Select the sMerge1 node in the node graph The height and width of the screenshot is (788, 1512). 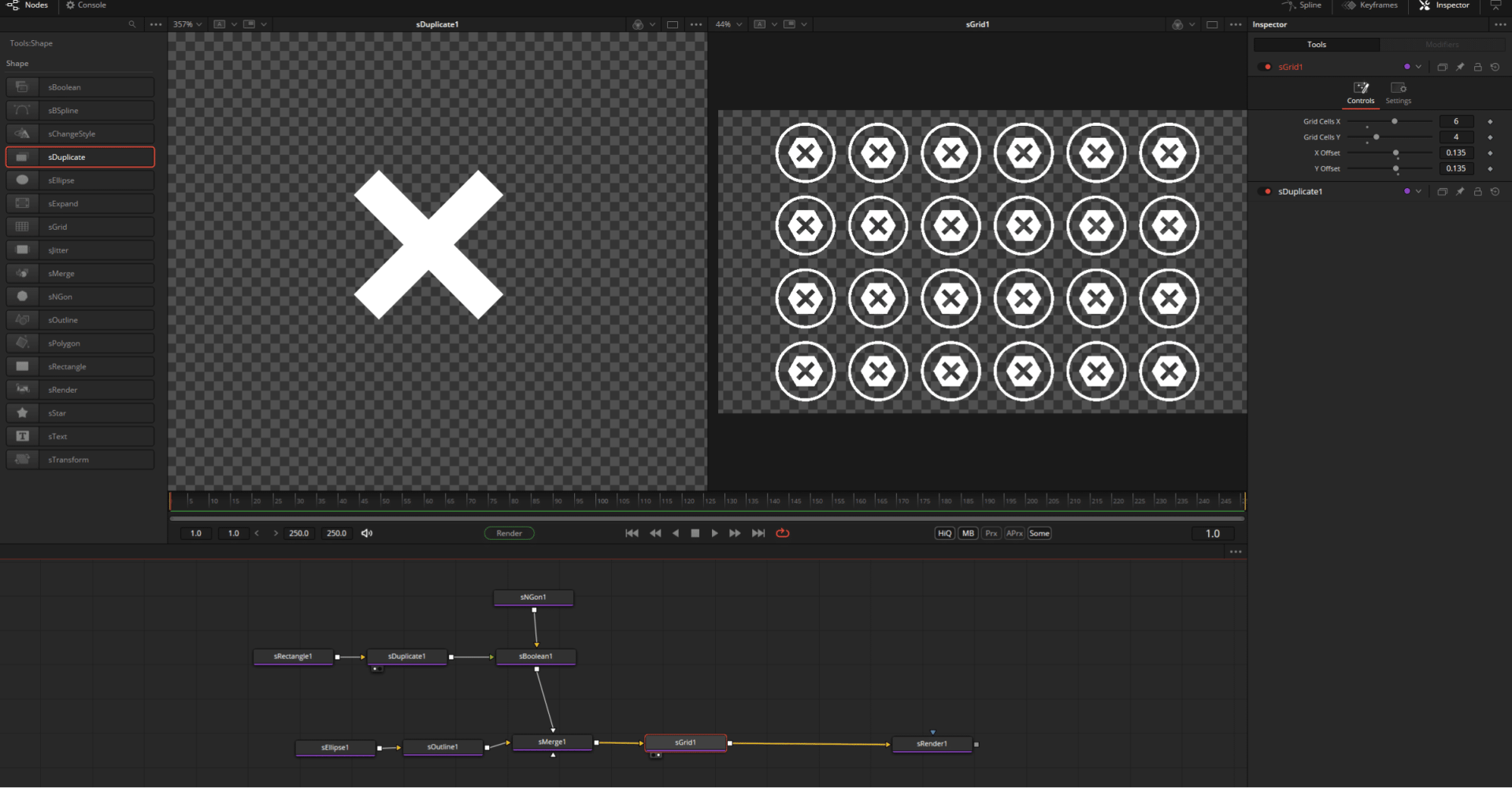click(551, 741)
